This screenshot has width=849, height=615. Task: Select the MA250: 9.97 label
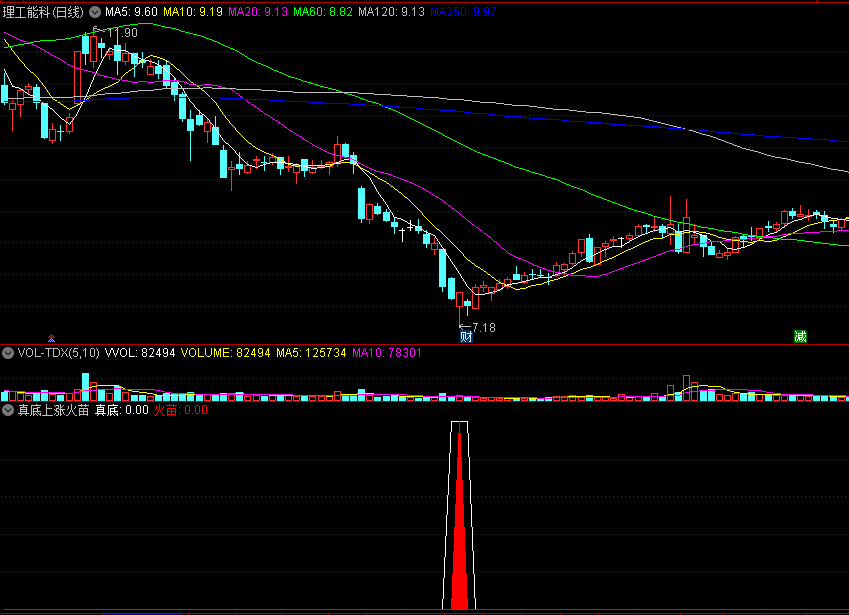(x=463, y=12)
